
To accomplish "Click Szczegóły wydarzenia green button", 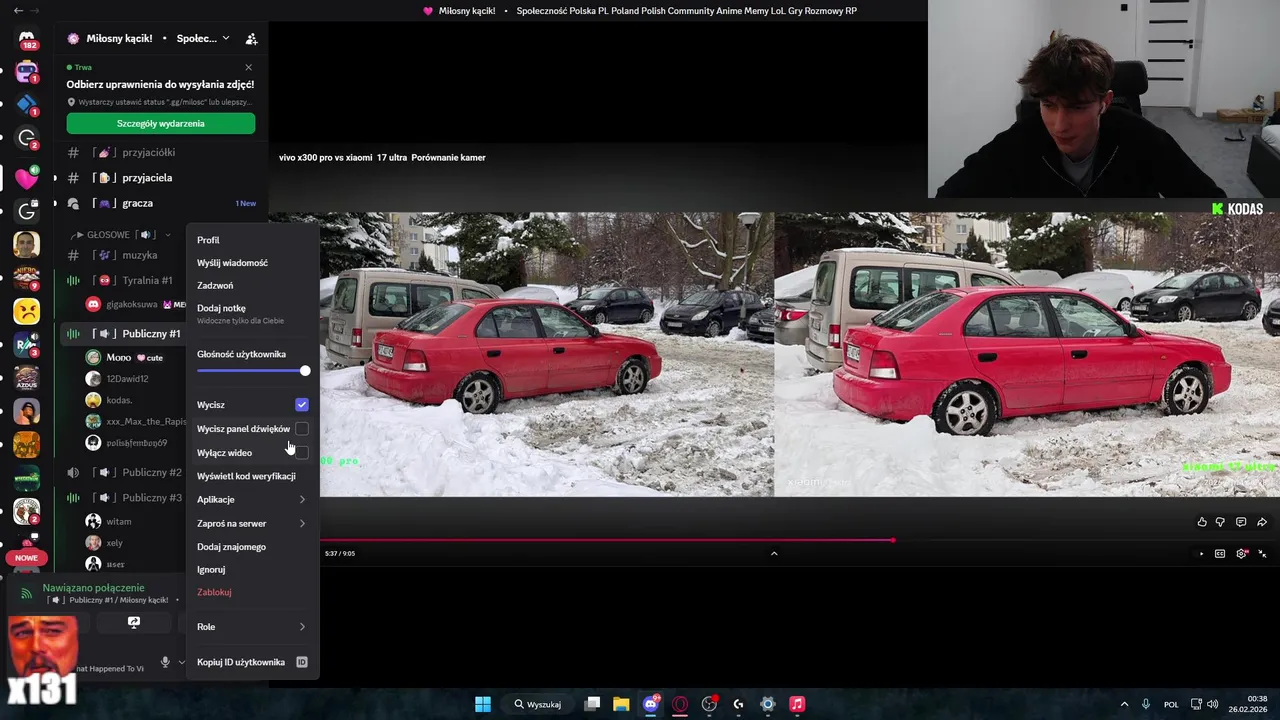I will click(161, 123).
